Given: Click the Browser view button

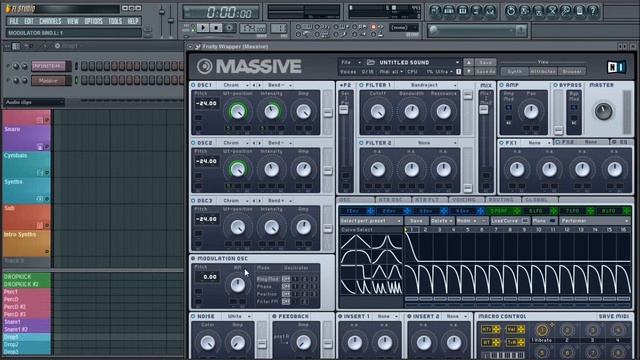Looking at the screenshot, I should [x=572, y=71].
